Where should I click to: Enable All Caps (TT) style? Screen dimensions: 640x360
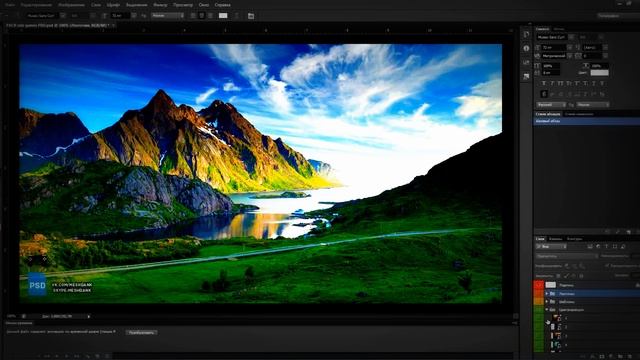[560, 83]
